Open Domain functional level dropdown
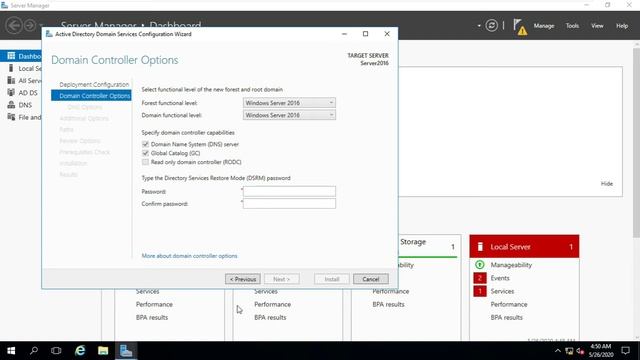 289,115
